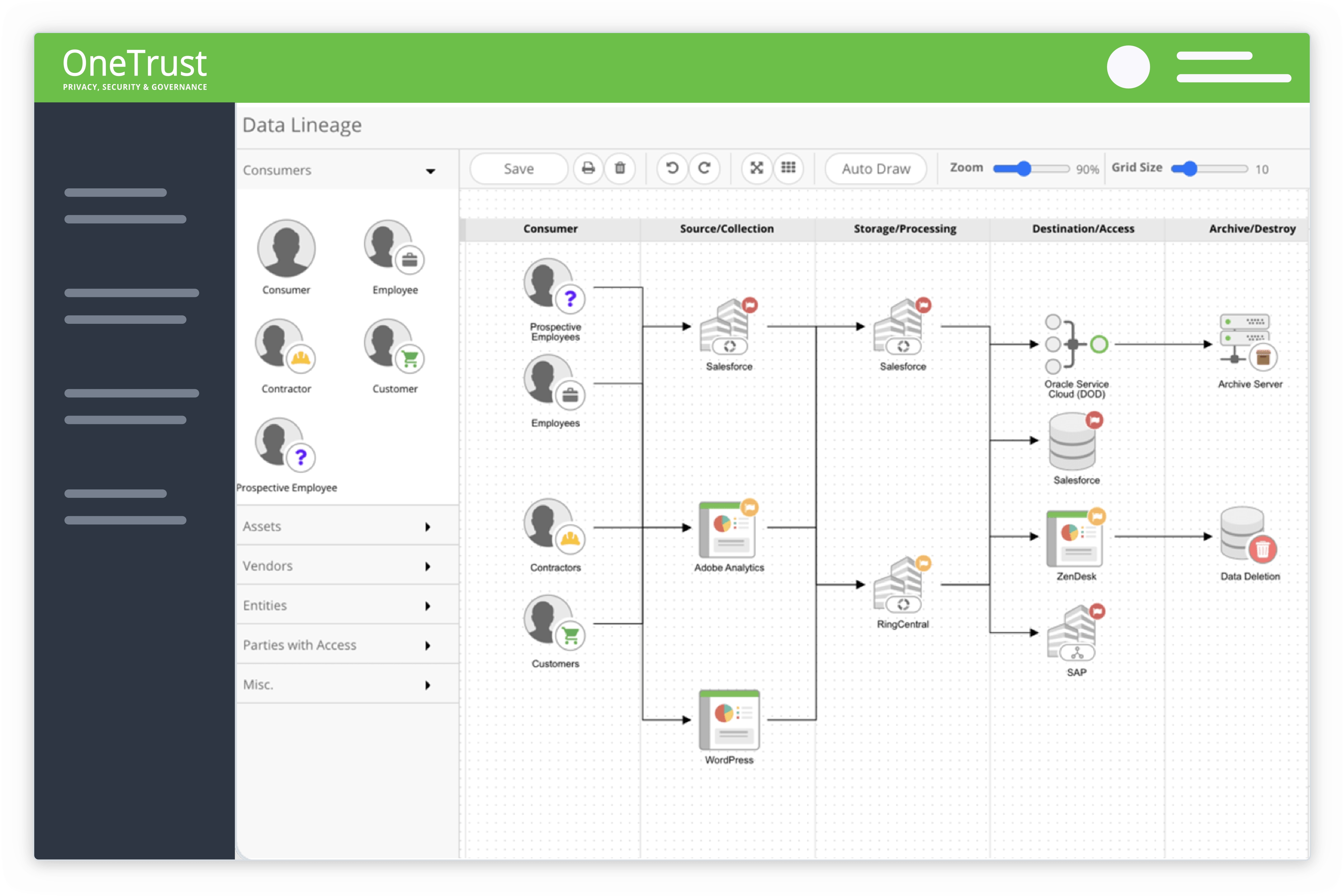1344x896 pixels.
Task: Select the Oracle Service Cloud (DOD) node
Action: (1076, 344)
